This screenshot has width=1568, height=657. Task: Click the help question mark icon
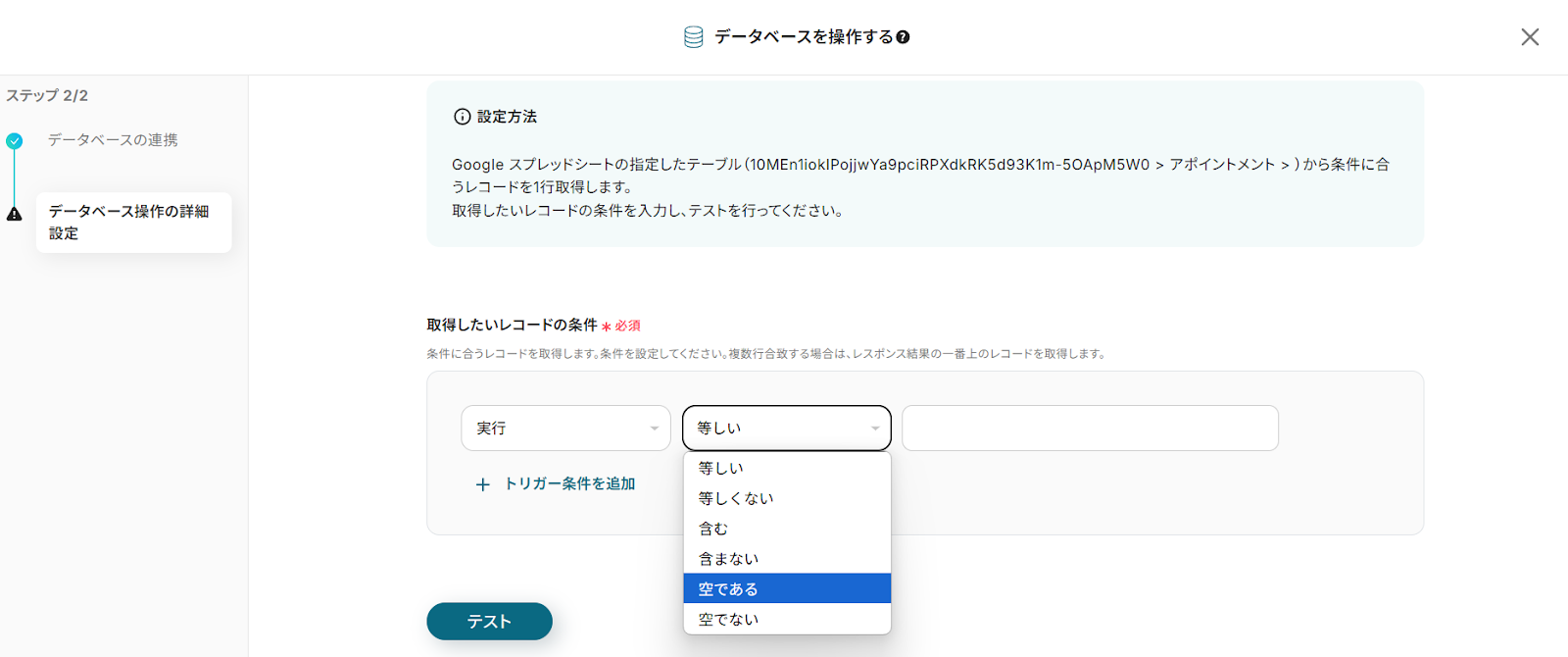(x=903, y=37)
